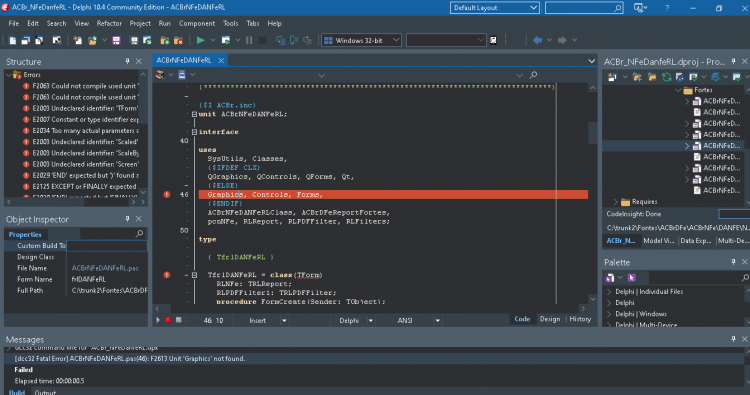Switch to the Output tab in Messages

pyautogui.click(x=45, y=392)
